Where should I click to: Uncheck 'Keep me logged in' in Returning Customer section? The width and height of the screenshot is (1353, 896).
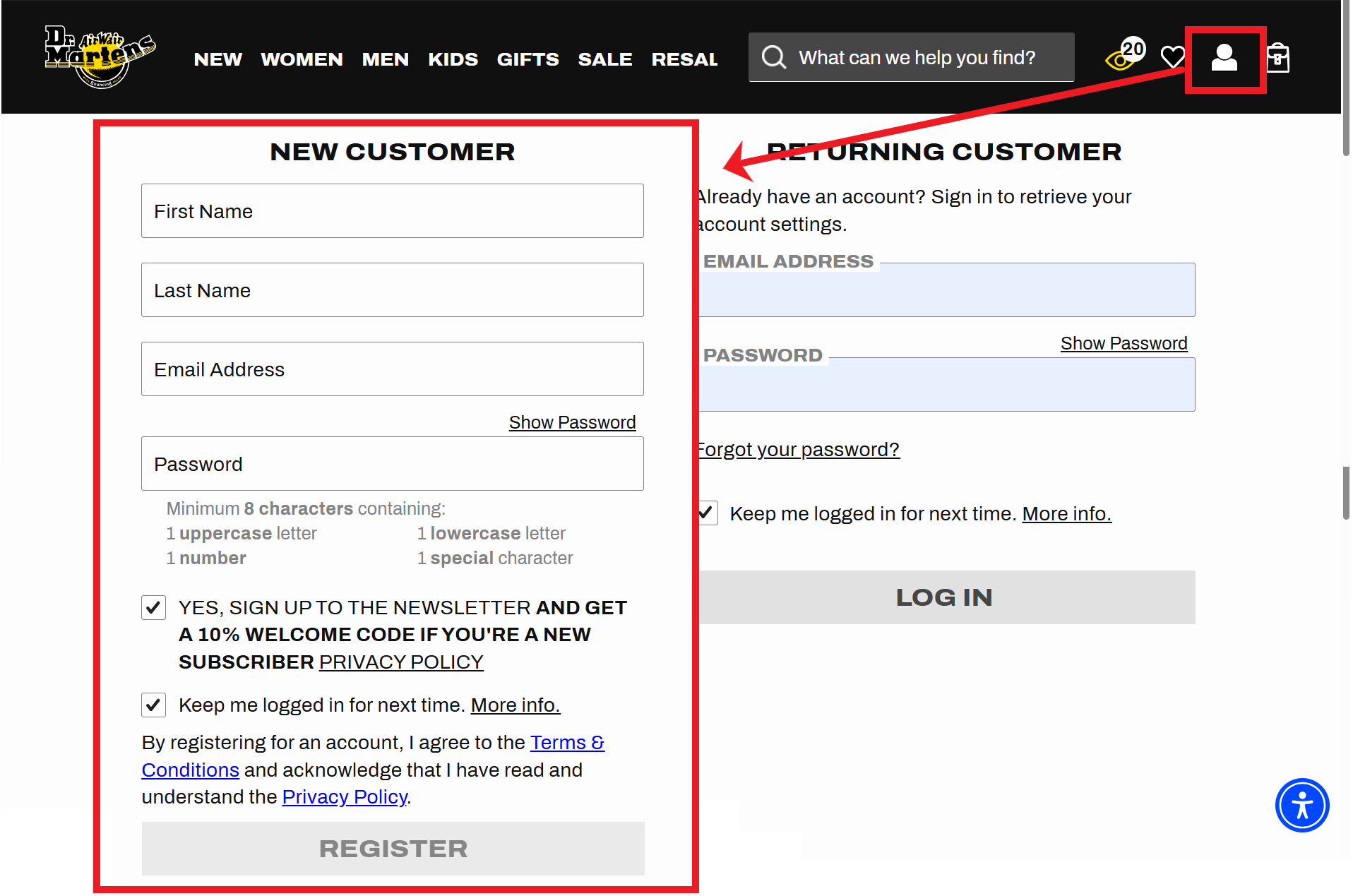coord(705,513)
